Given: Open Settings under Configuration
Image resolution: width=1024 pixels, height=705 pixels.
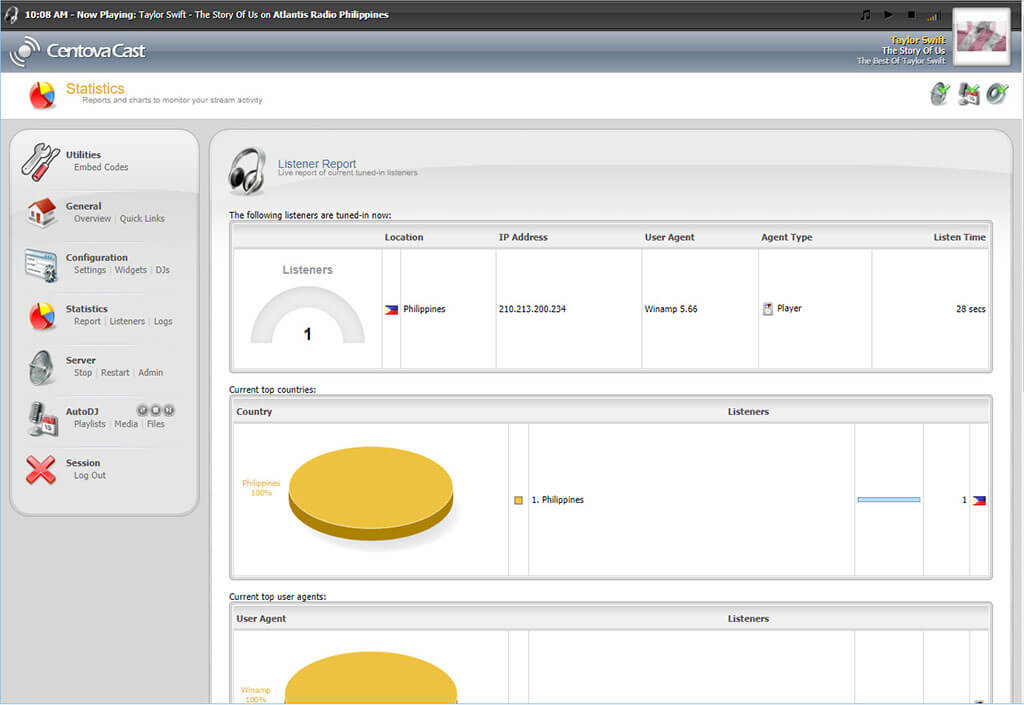Looking at the screenshot, I should tap(90, 270).
